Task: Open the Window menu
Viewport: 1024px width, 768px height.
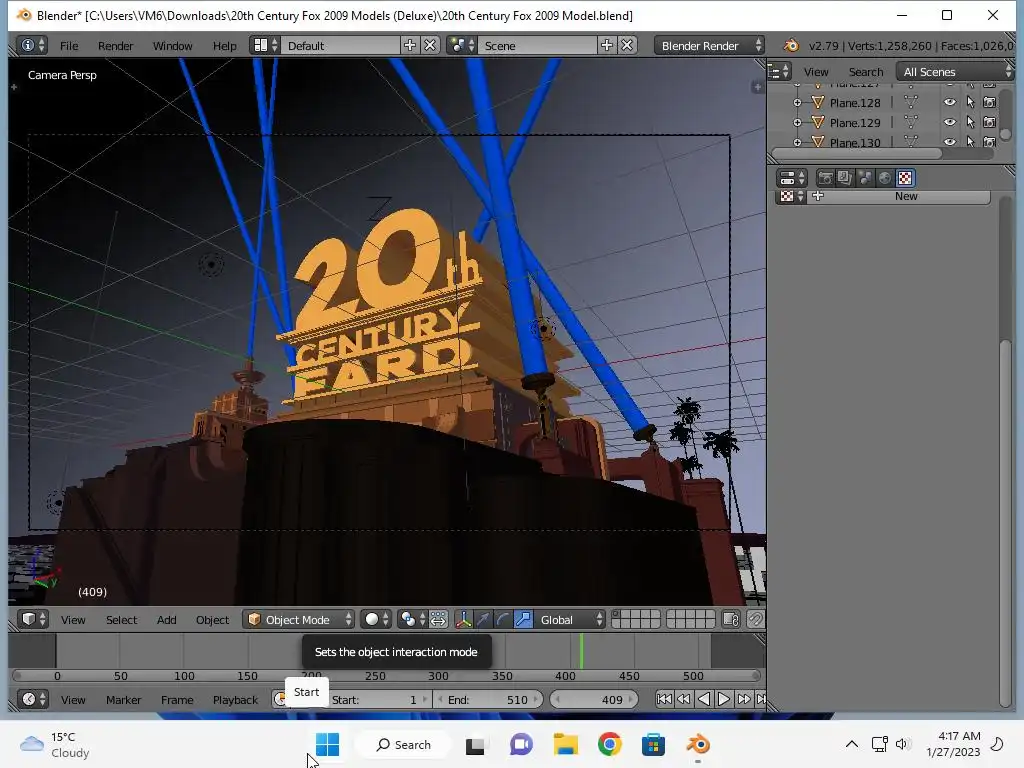Action: (x=172, y=46)
